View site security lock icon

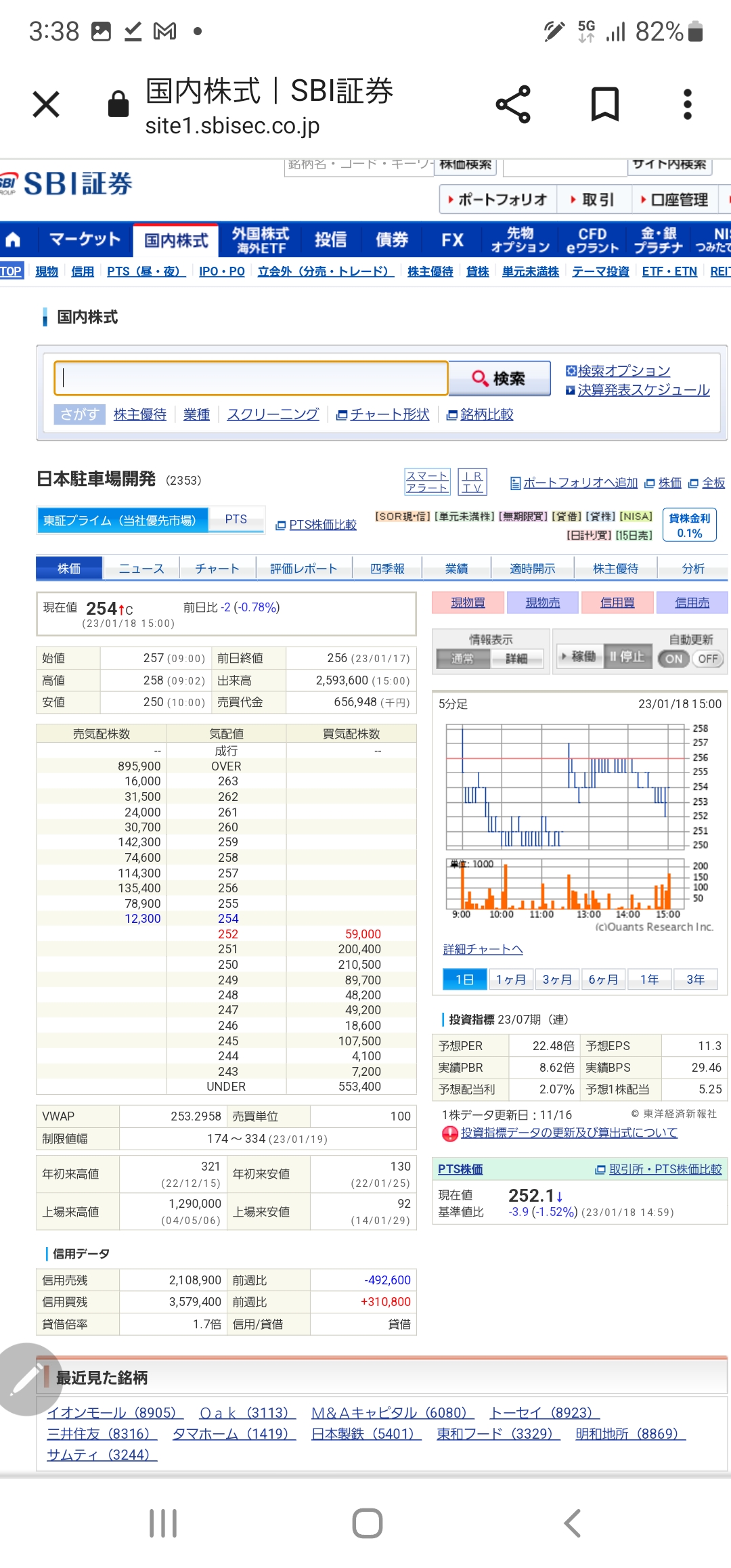[118, 104]
